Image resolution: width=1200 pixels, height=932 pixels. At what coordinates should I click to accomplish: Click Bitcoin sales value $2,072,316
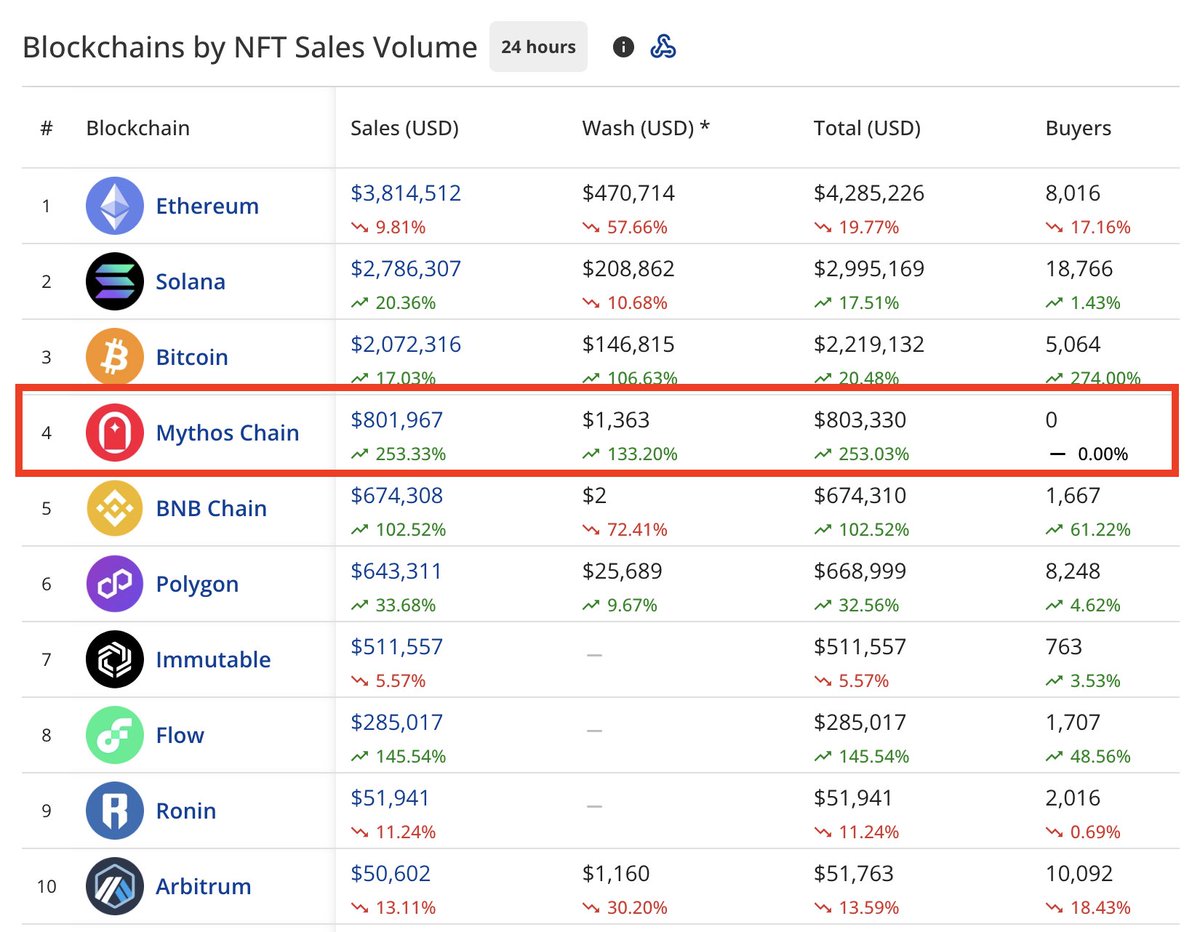point(406,344)
